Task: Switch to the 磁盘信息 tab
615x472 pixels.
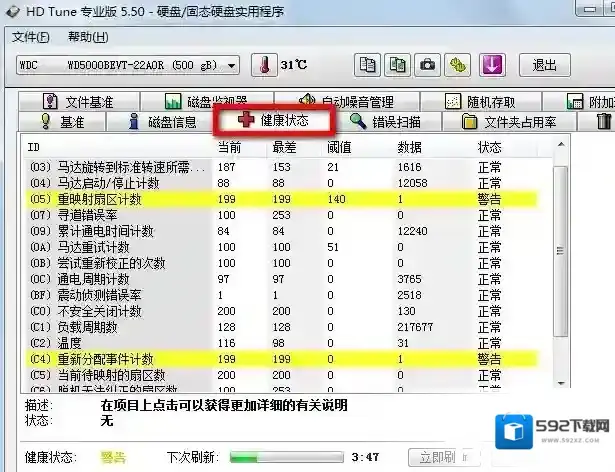Action: tap(162, 122)
